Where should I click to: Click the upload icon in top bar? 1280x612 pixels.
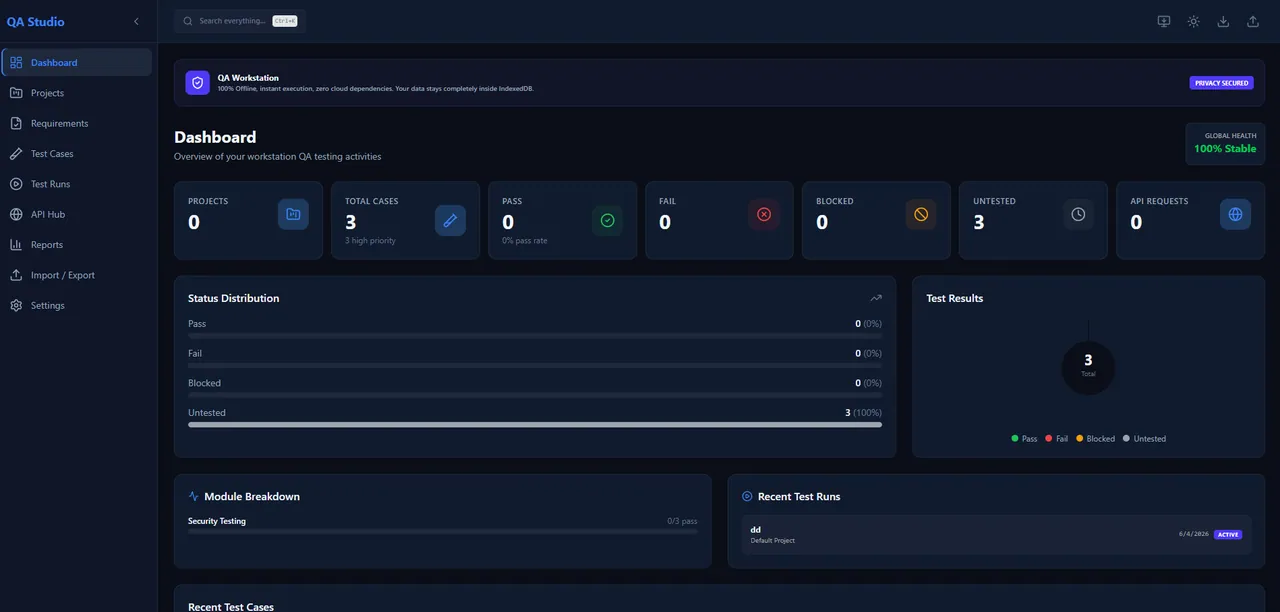tap(1253, 21)
